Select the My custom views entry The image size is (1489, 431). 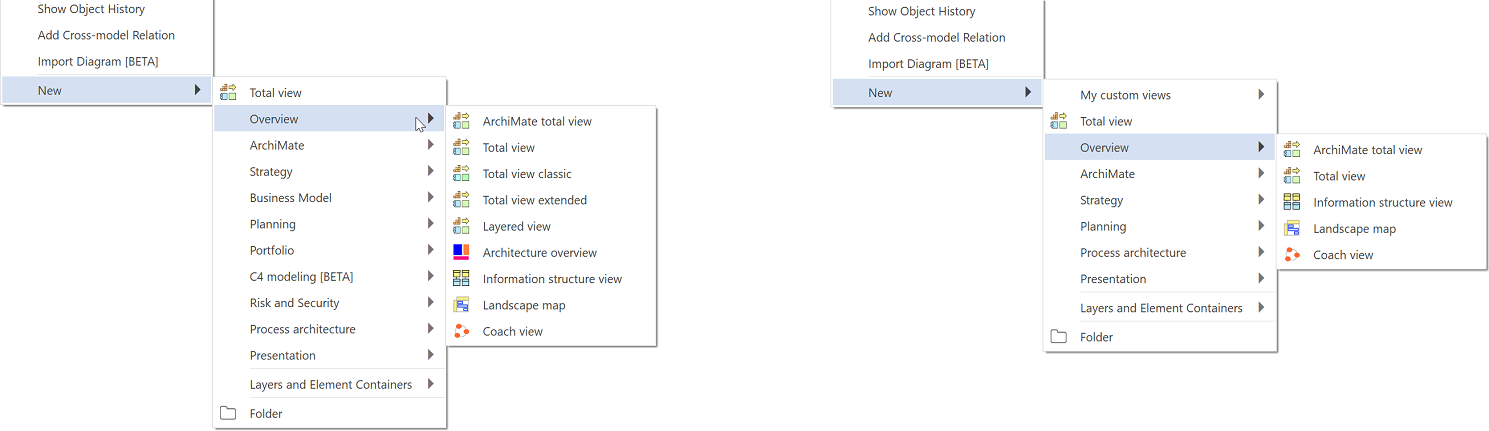[1125, 95]
